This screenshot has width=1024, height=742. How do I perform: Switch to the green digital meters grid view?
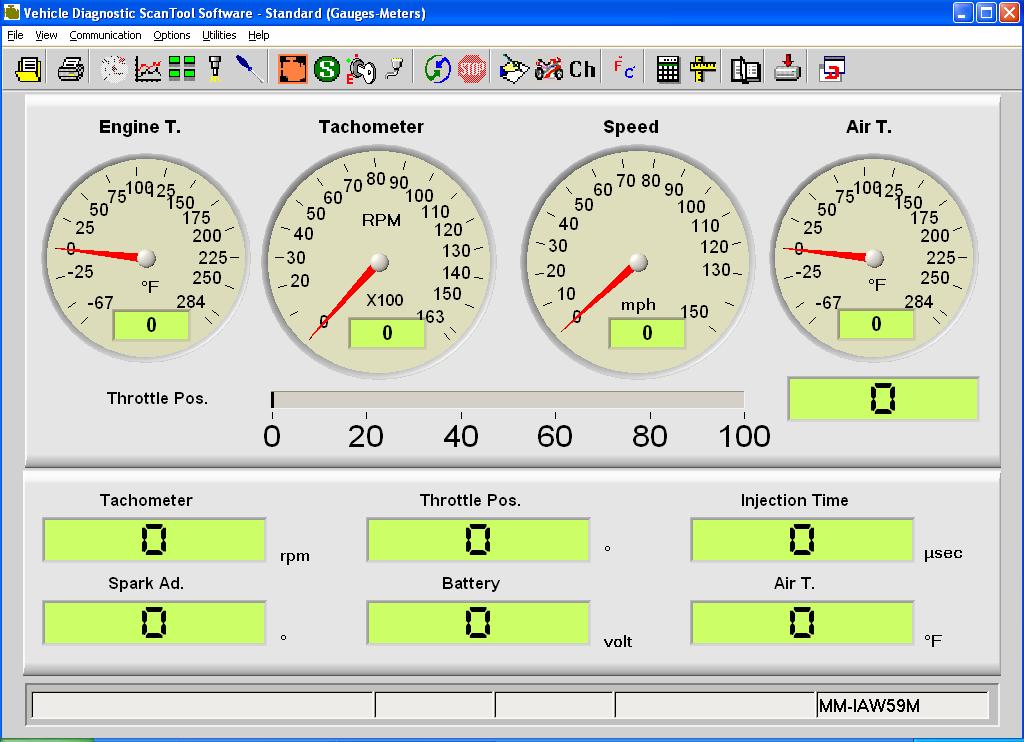point(182,69)
